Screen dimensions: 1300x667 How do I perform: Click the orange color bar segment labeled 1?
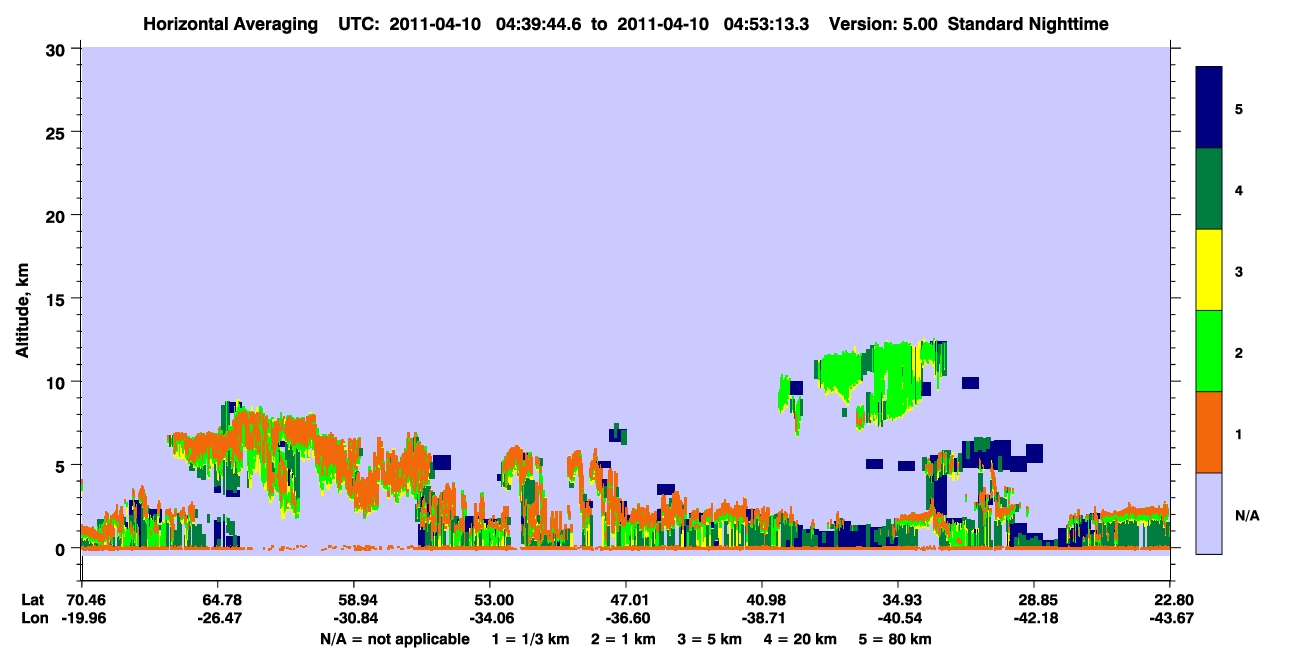1209,432
